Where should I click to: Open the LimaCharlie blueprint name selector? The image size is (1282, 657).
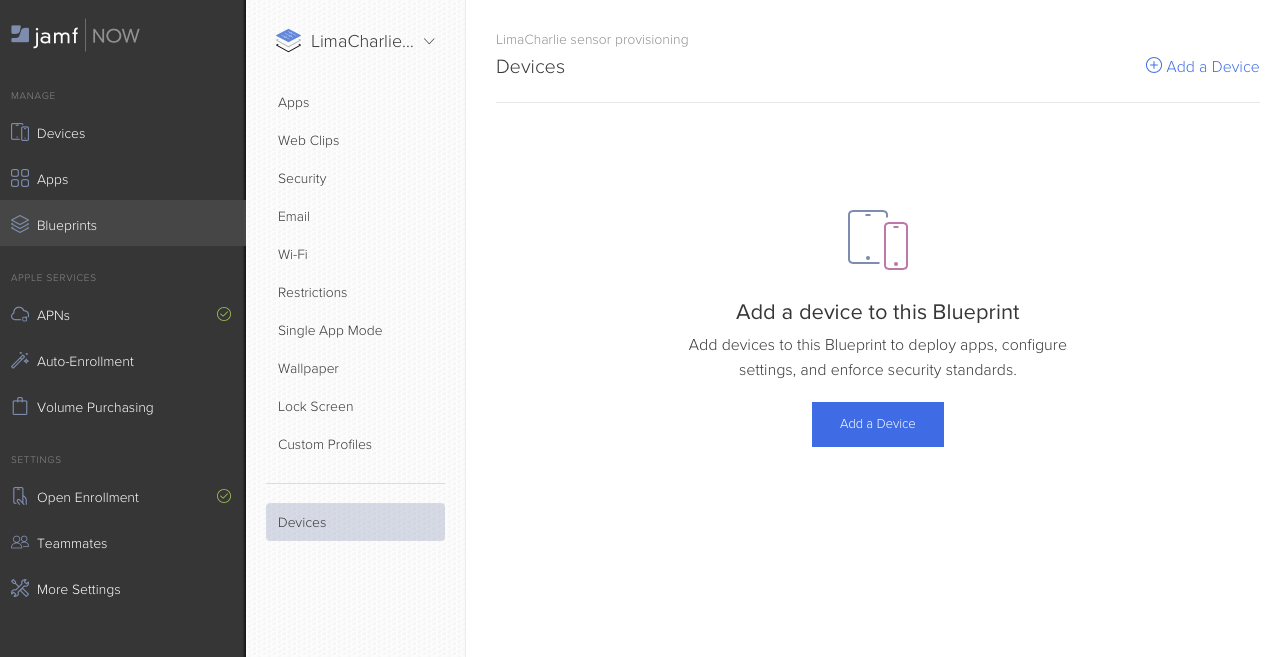click(361, 41)
